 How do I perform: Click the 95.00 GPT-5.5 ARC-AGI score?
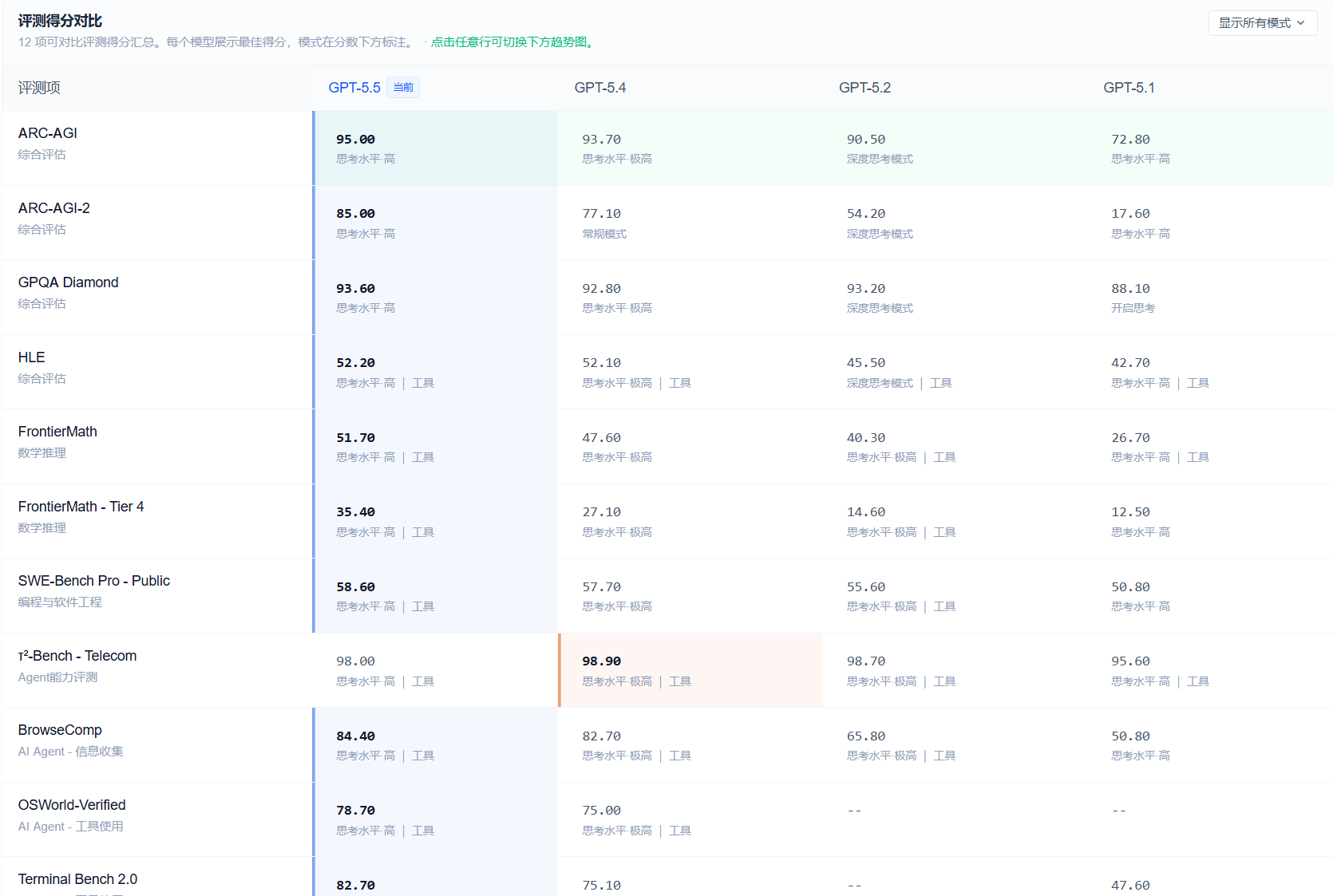coord(355,140)
